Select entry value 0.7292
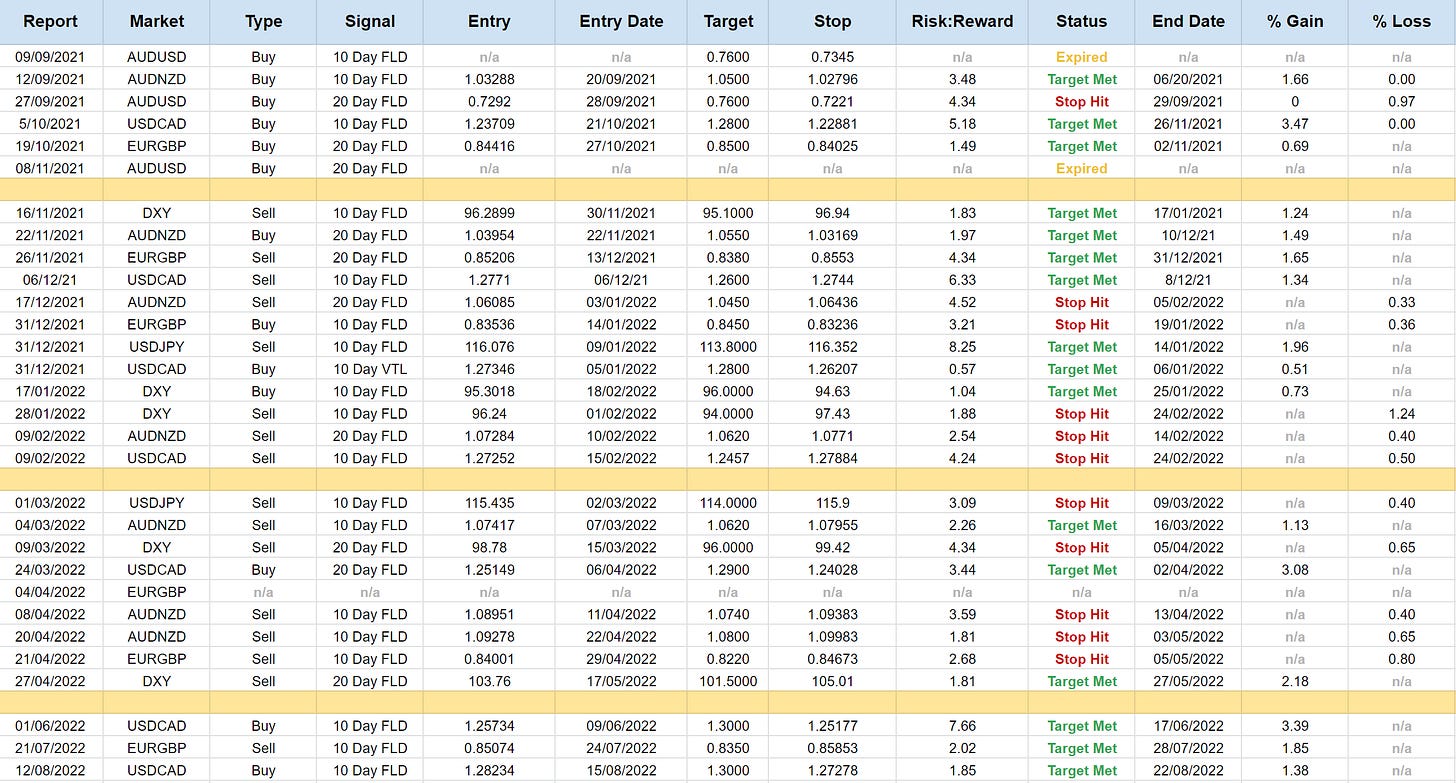Viewport: 1456px width, 783px height. click(489, 101)
